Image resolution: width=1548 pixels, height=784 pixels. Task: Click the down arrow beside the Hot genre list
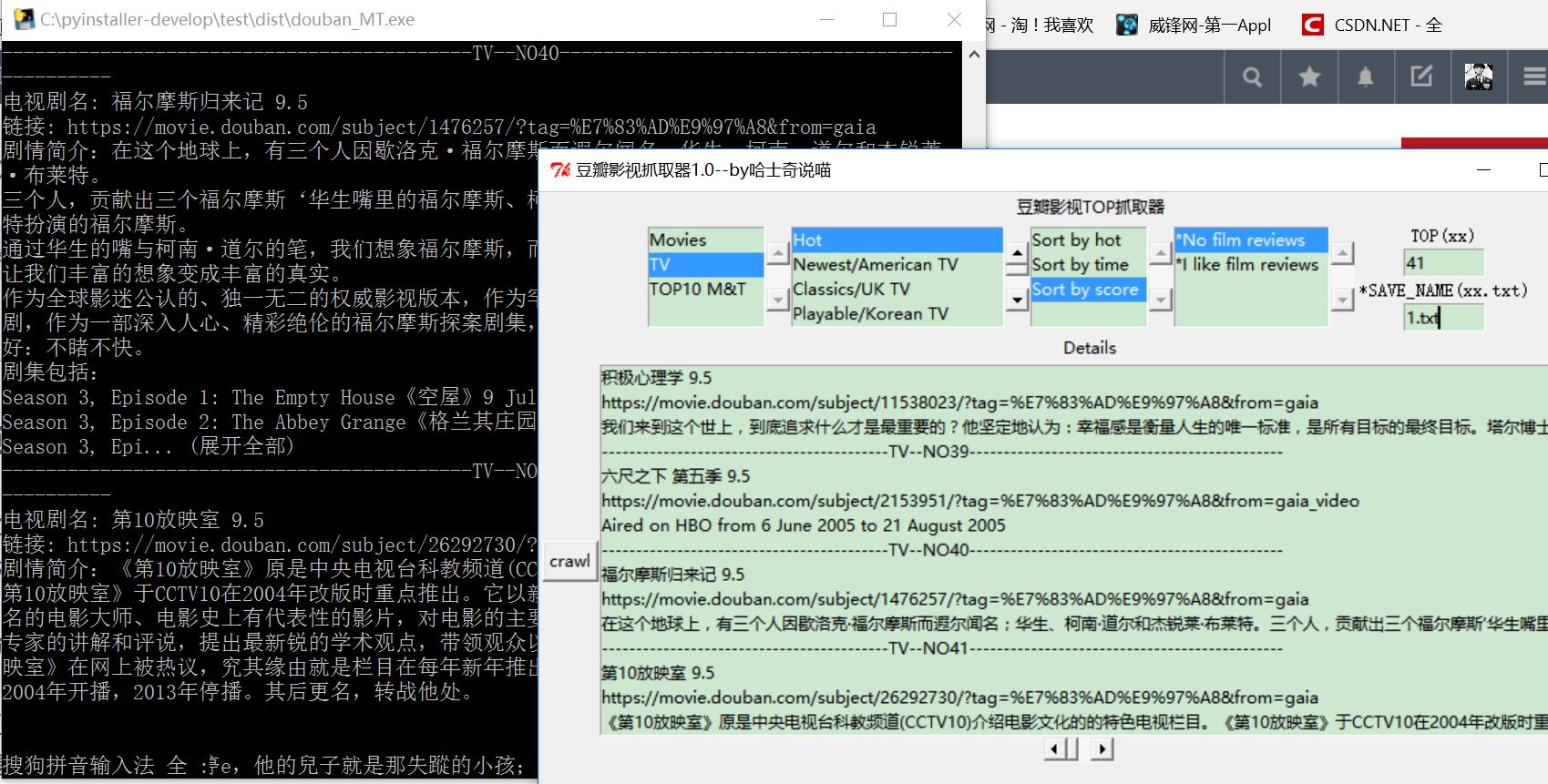[x=1017, y=300]
